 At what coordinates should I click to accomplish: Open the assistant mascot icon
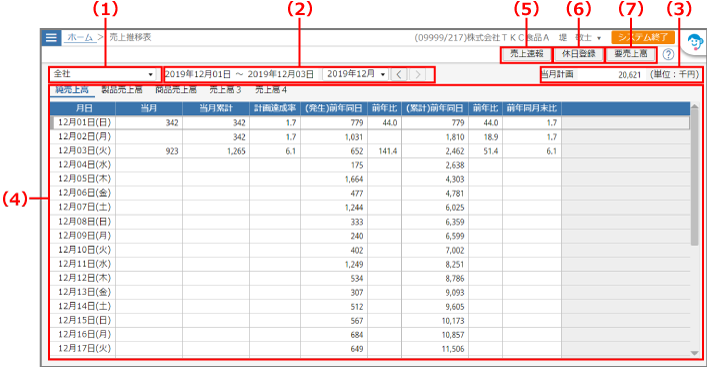coord(695,43)
